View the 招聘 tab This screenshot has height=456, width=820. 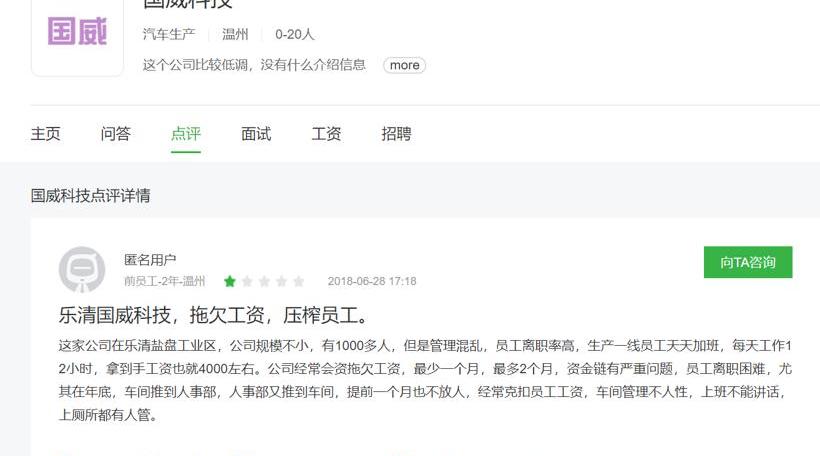coord(396,134)
